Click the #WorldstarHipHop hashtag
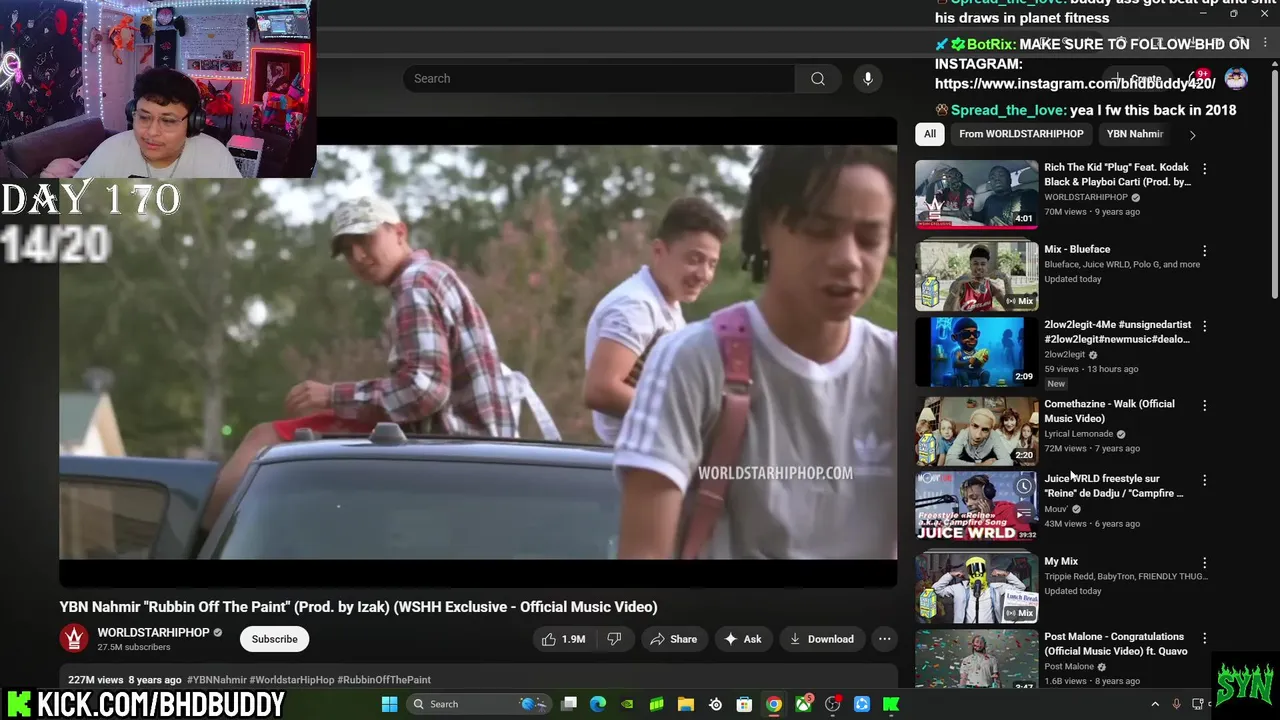Screen dimensions: 1280x720 coord(292,680)
